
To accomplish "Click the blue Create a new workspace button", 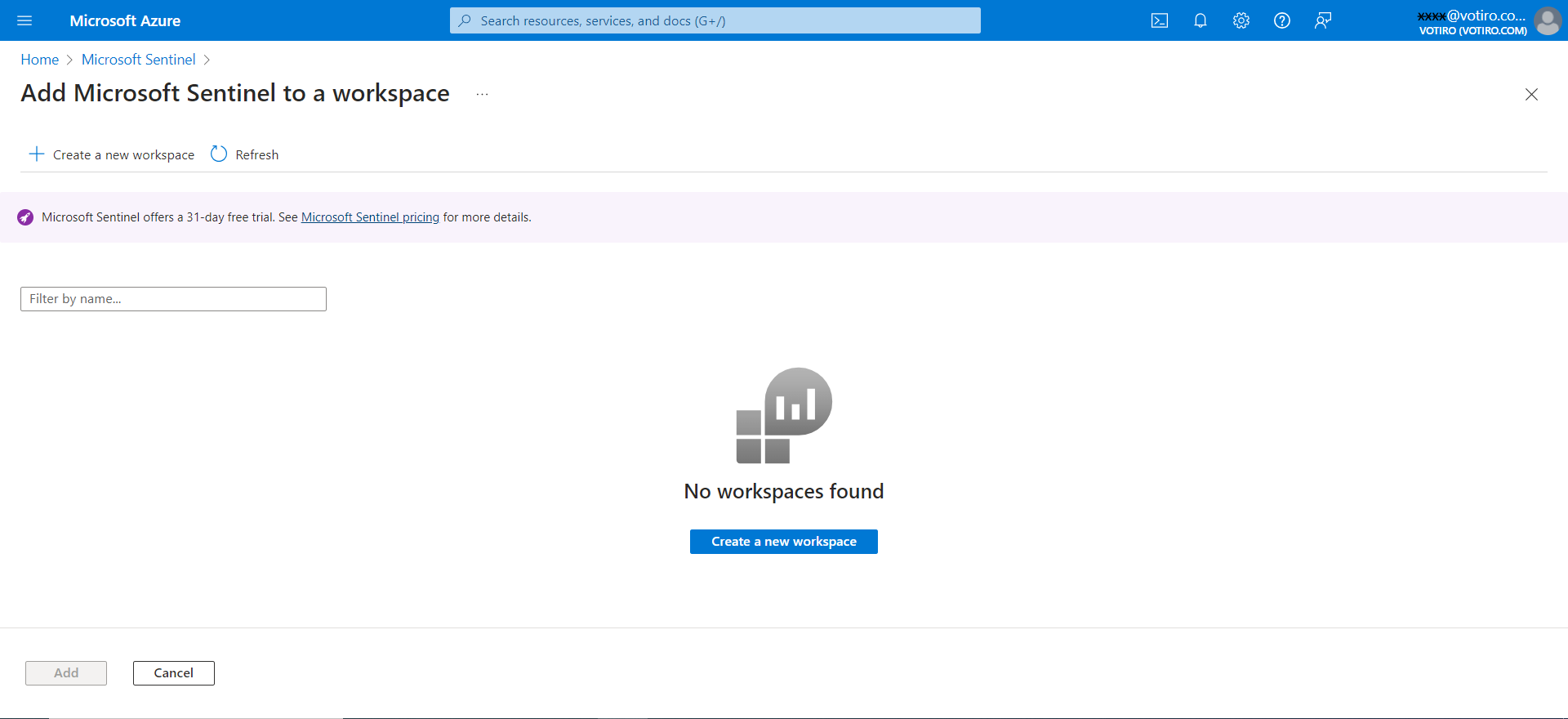I will coord(784,542).
